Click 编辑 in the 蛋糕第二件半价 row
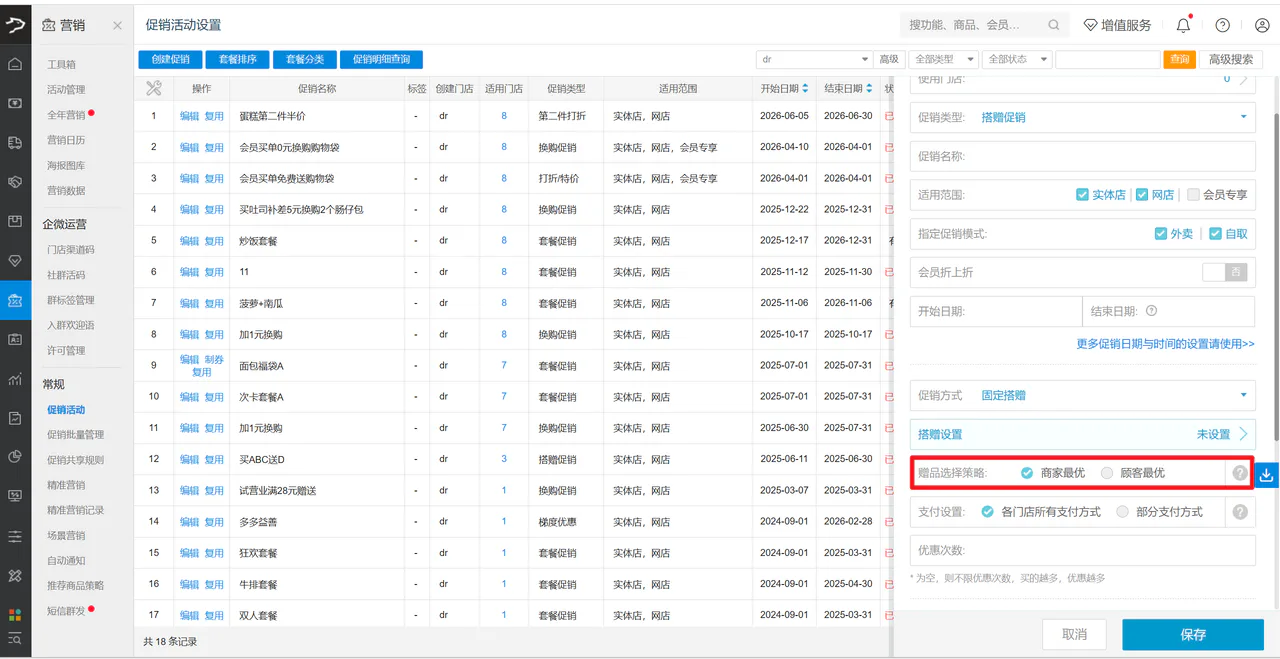Viewport: 1280px width, 659px height. (x=189, y=116)
